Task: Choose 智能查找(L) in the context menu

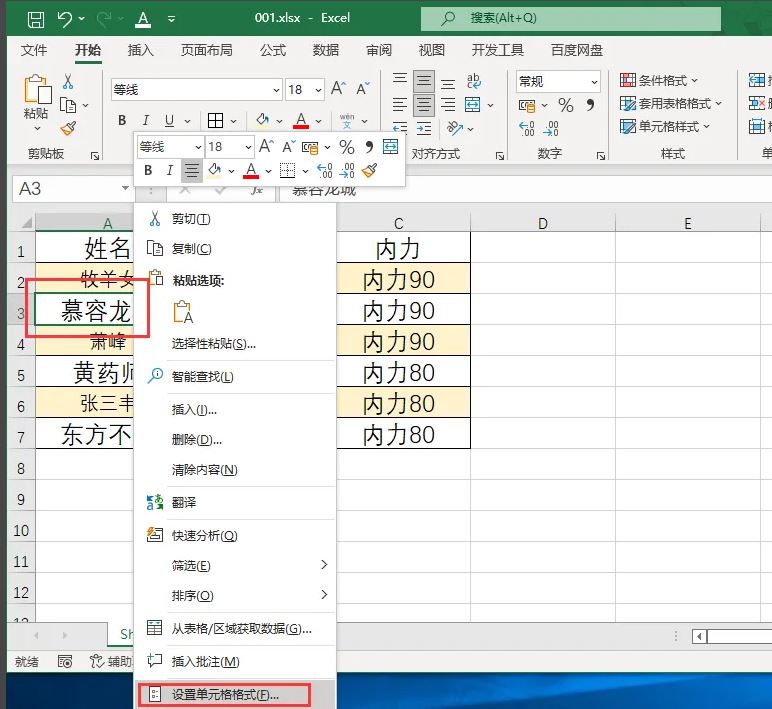Action: click(235, 377)
